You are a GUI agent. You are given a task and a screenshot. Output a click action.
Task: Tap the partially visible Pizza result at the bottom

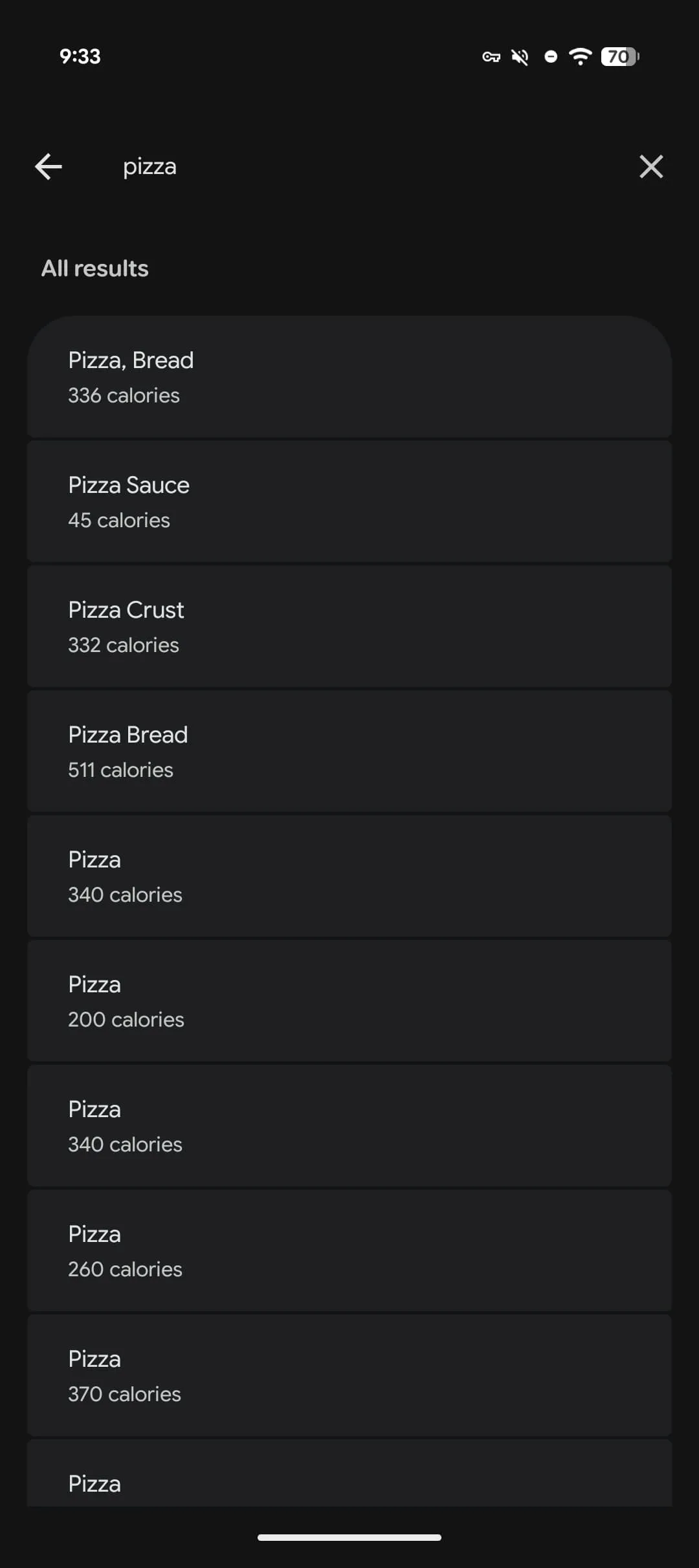(x=349, y=1478)
